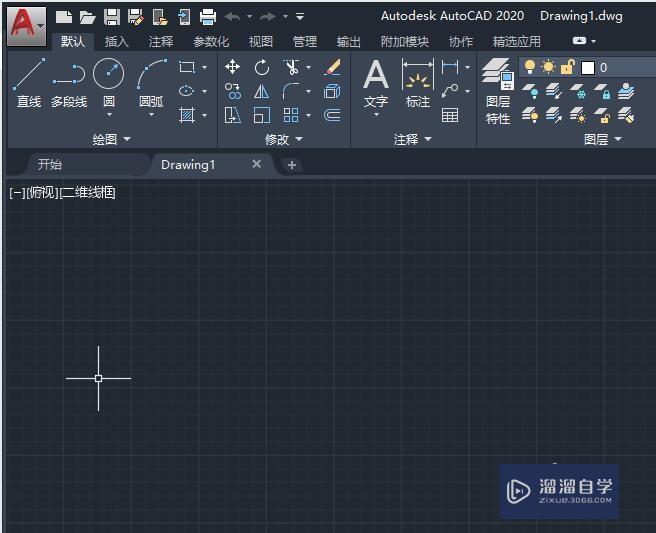Screen dimensions: 656x533
Task: Switch to the Manage (管理) ribbon tab
Action: 305,41
